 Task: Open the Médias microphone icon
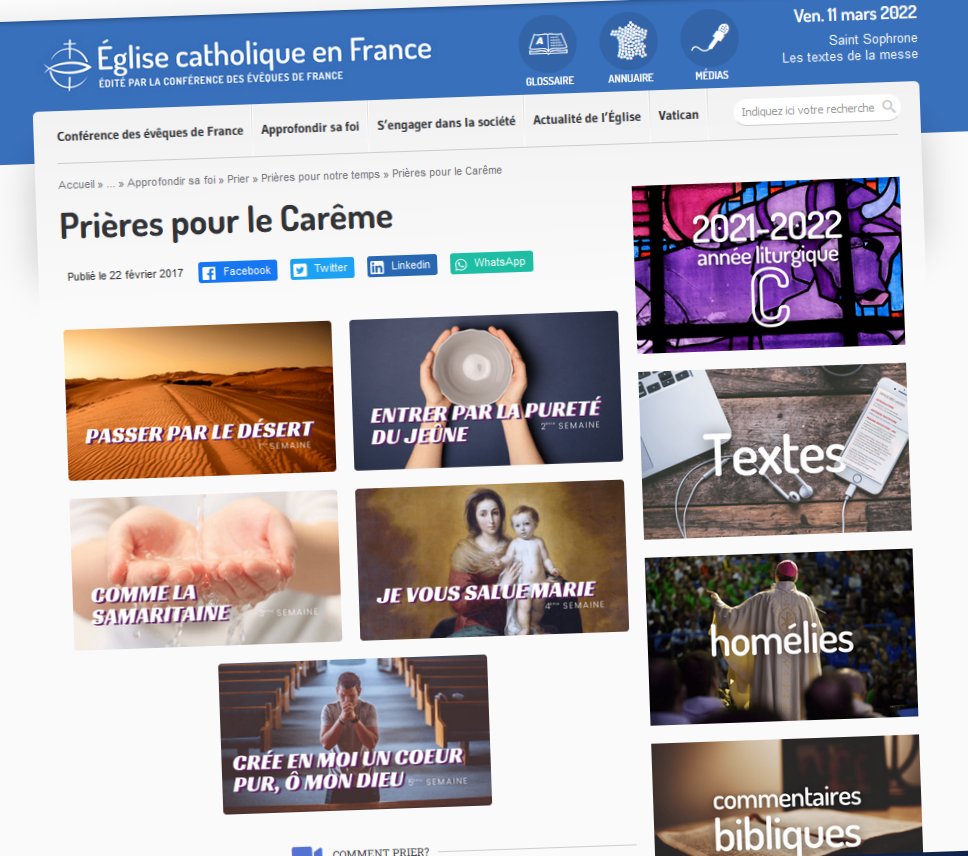(709, 38)
